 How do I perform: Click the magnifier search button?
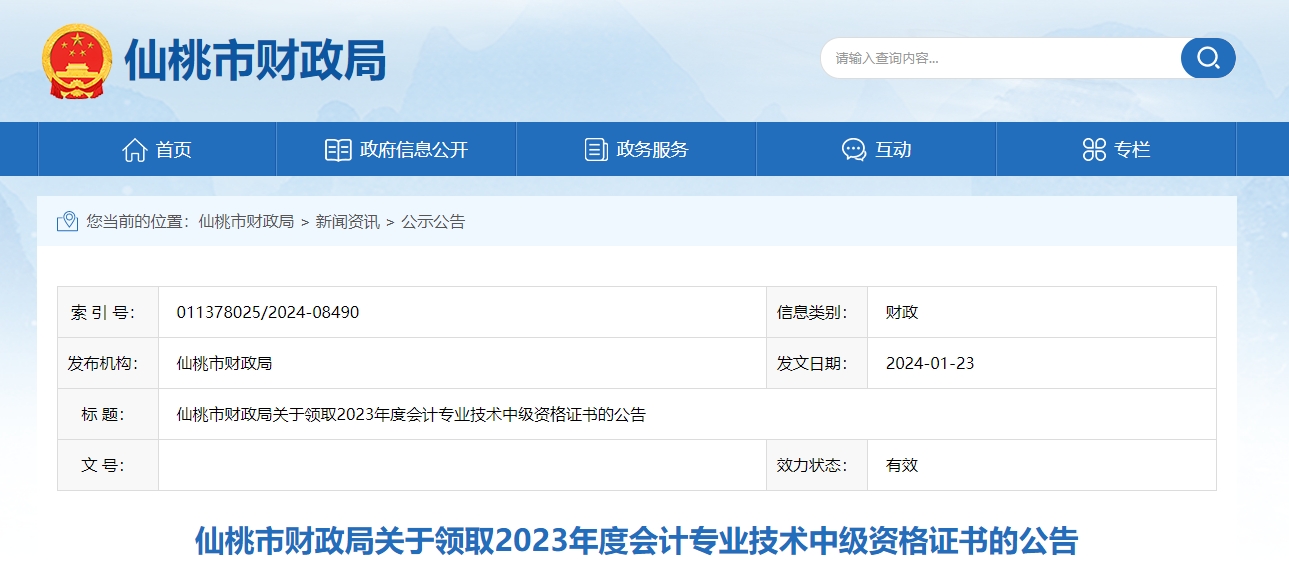(x=1207, y=58)
